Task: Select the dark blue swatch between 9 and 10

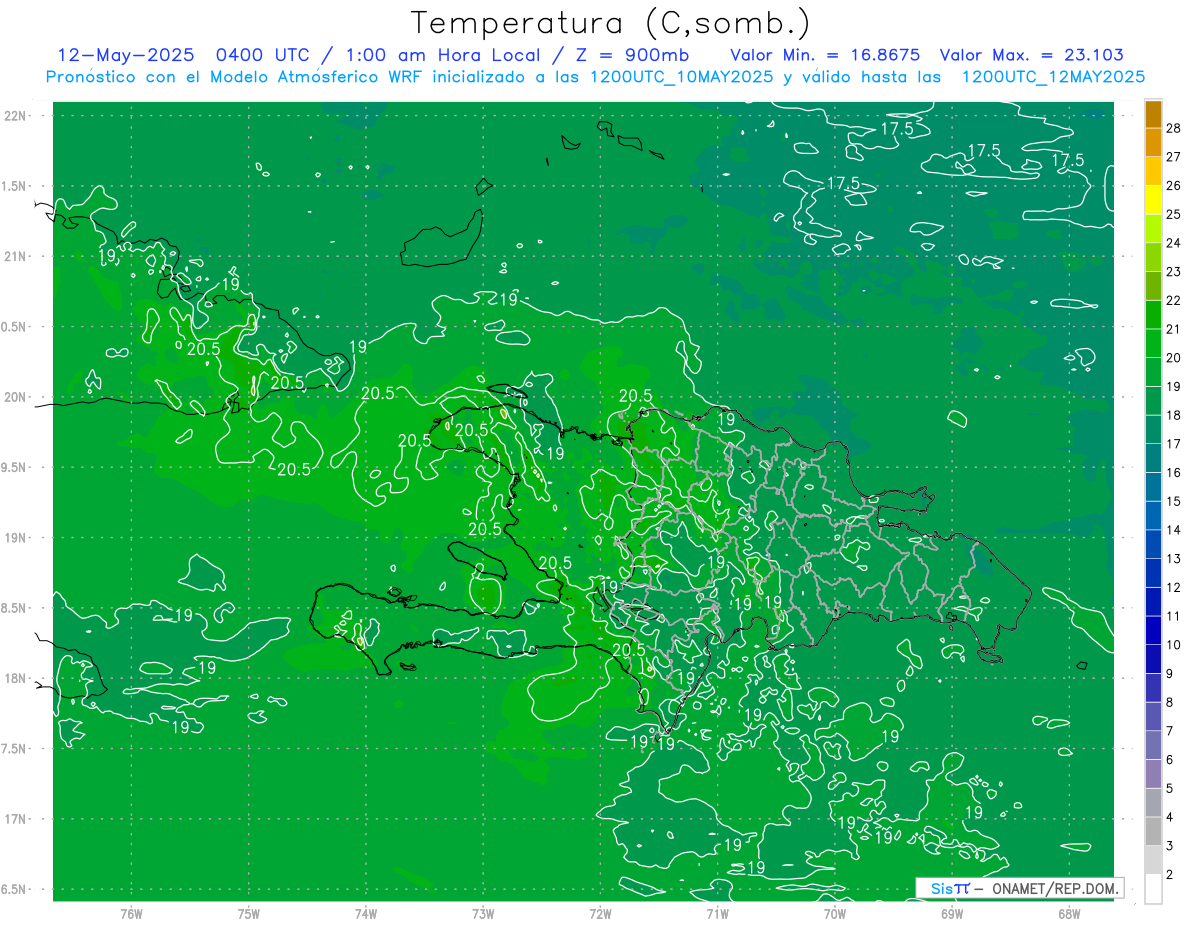Action: tap(1153, 660)
